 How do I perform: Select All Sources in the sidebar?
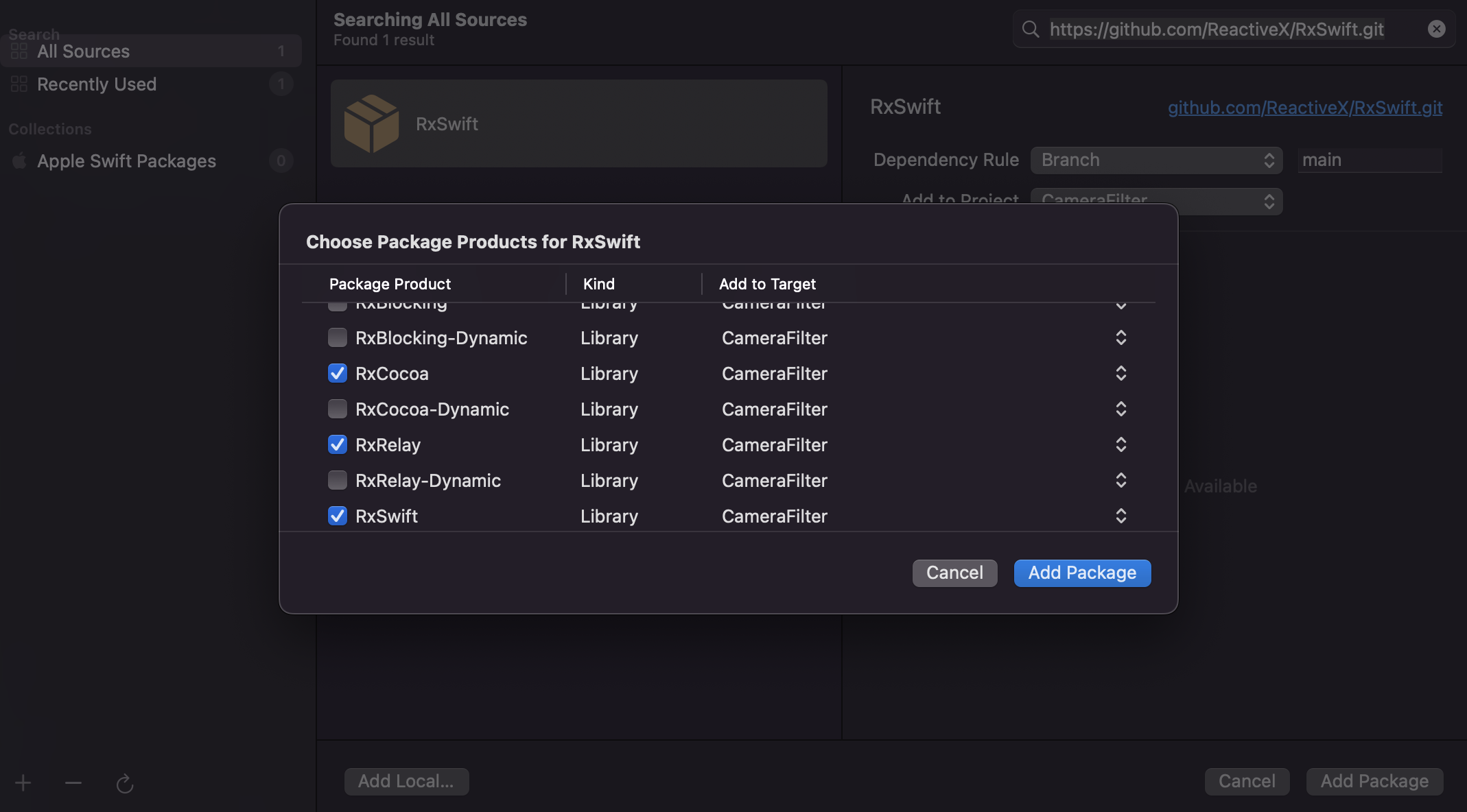tap(83, 51)
